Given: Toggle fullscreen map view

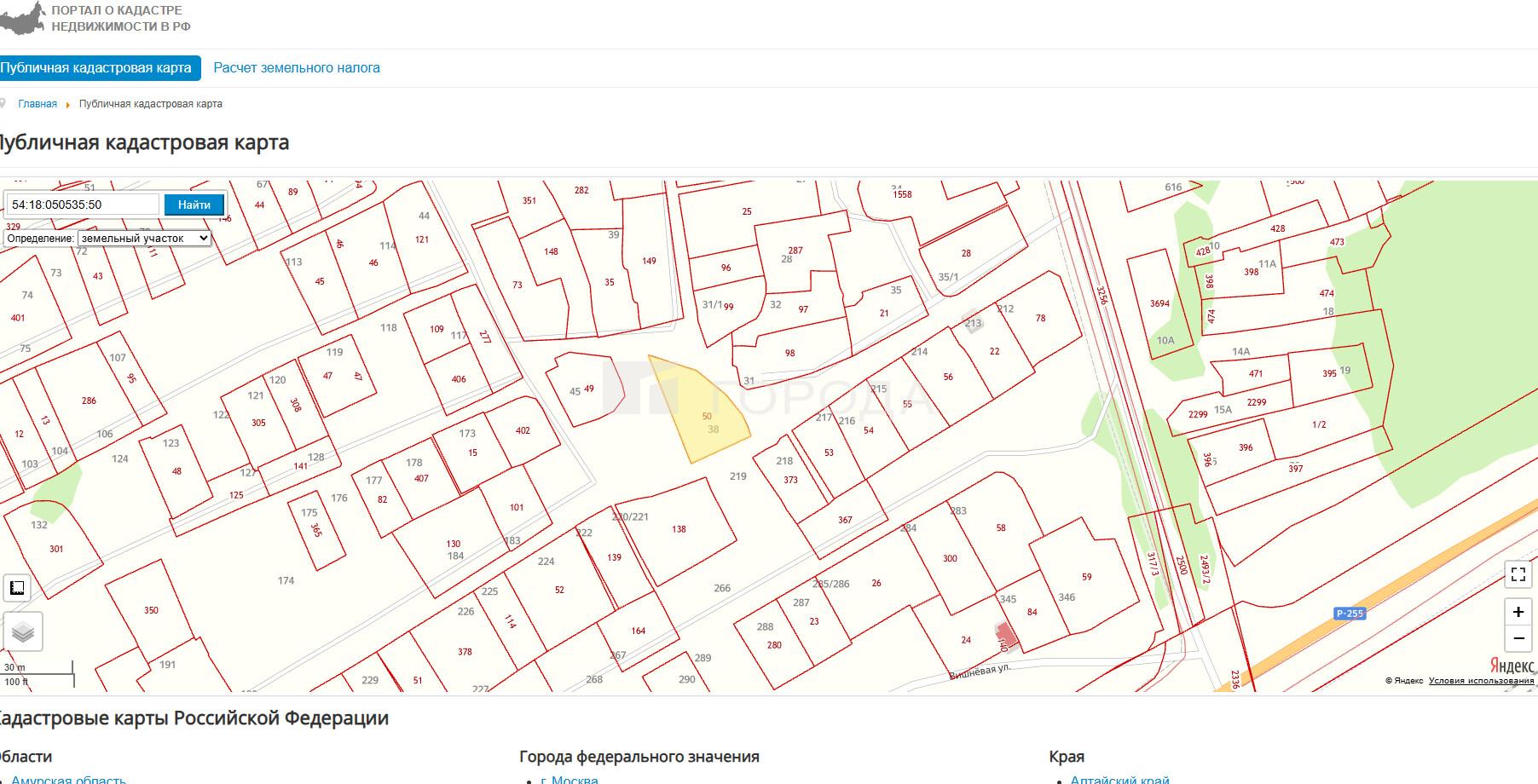Looking at the screenshot, I should click(1518, 574).
